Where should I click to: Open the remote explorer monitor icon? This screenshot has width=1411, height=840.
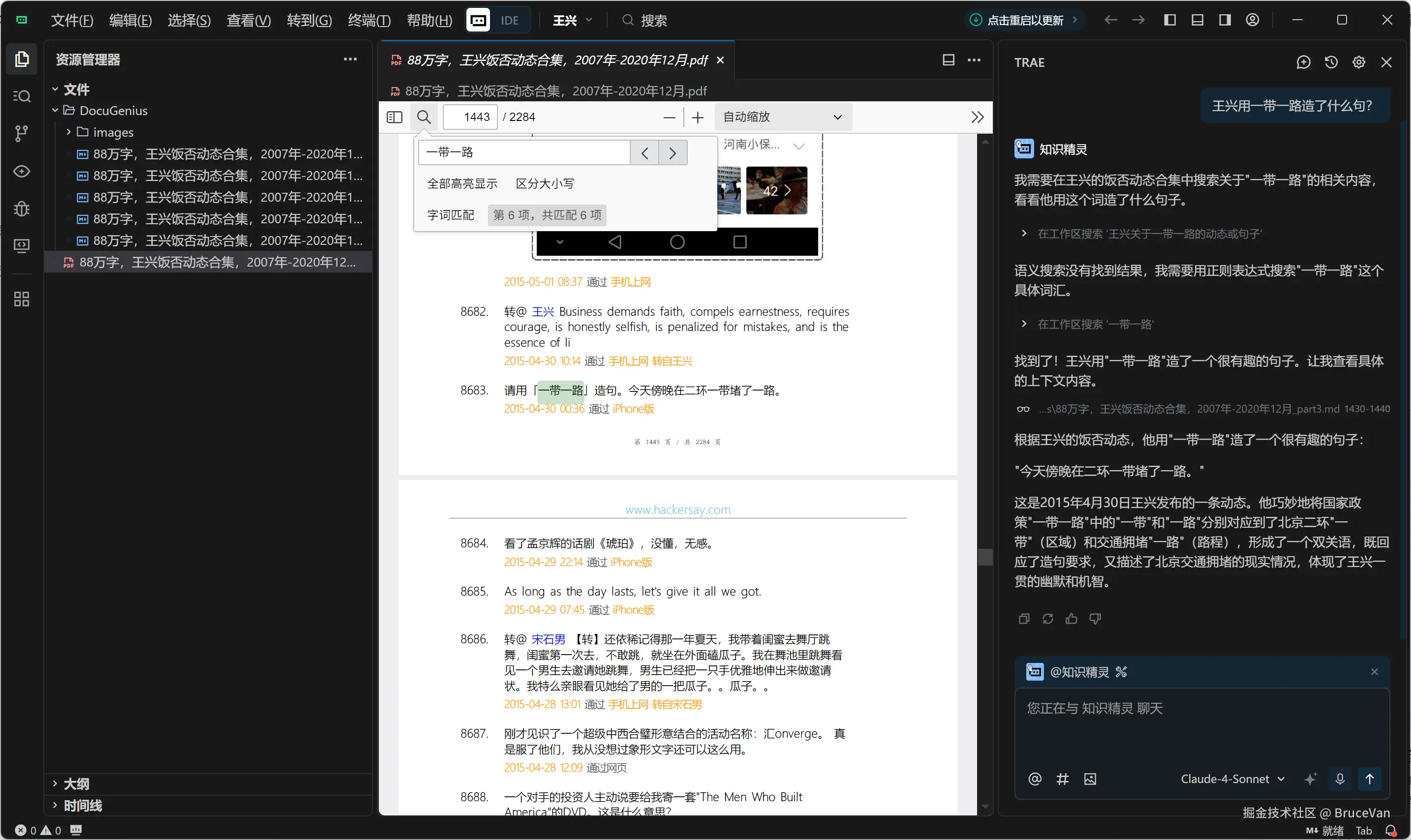[x=22, y=246]
